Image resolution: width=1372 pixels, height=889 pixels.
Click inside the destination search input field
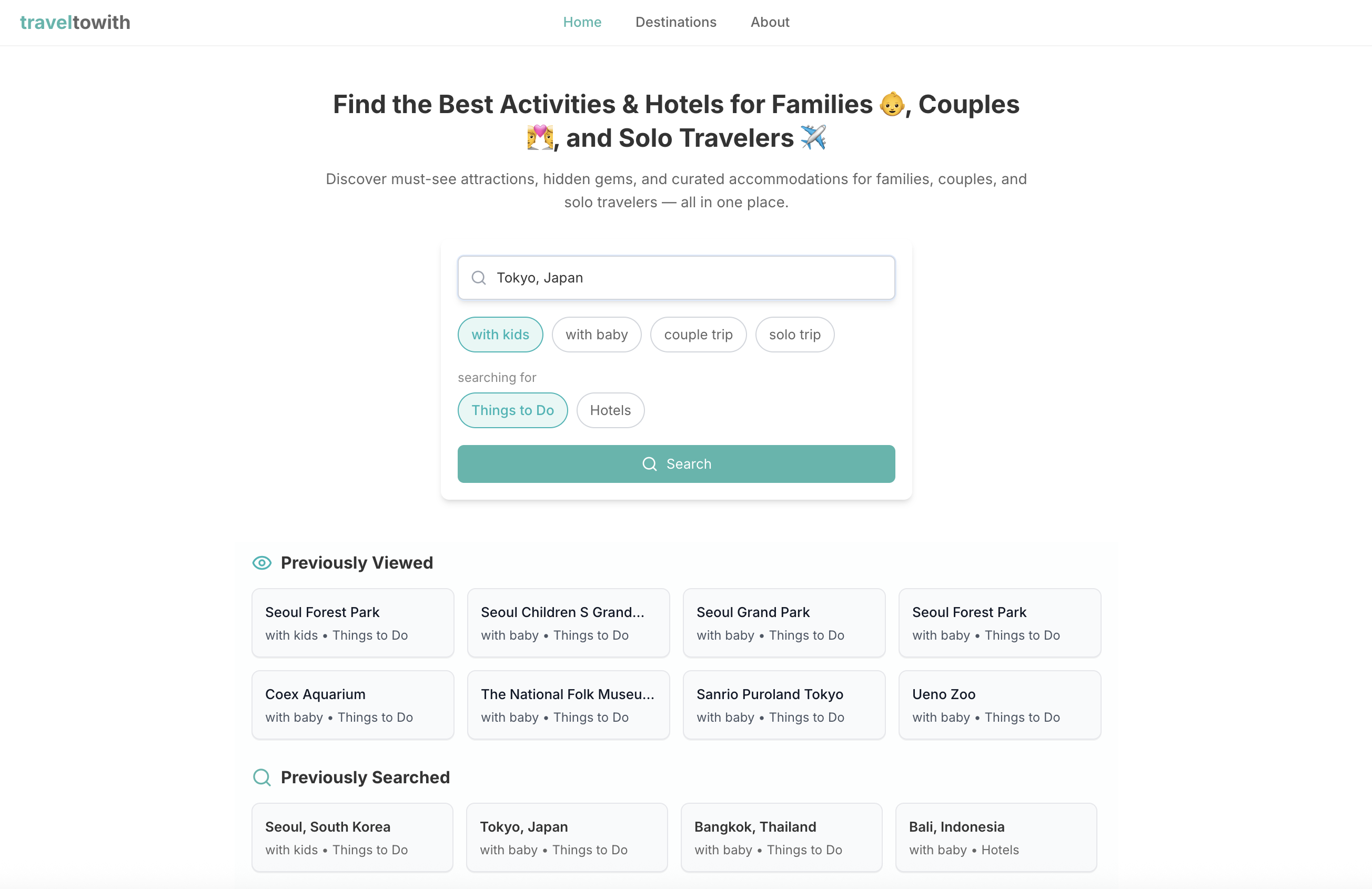tap(675, 277)
